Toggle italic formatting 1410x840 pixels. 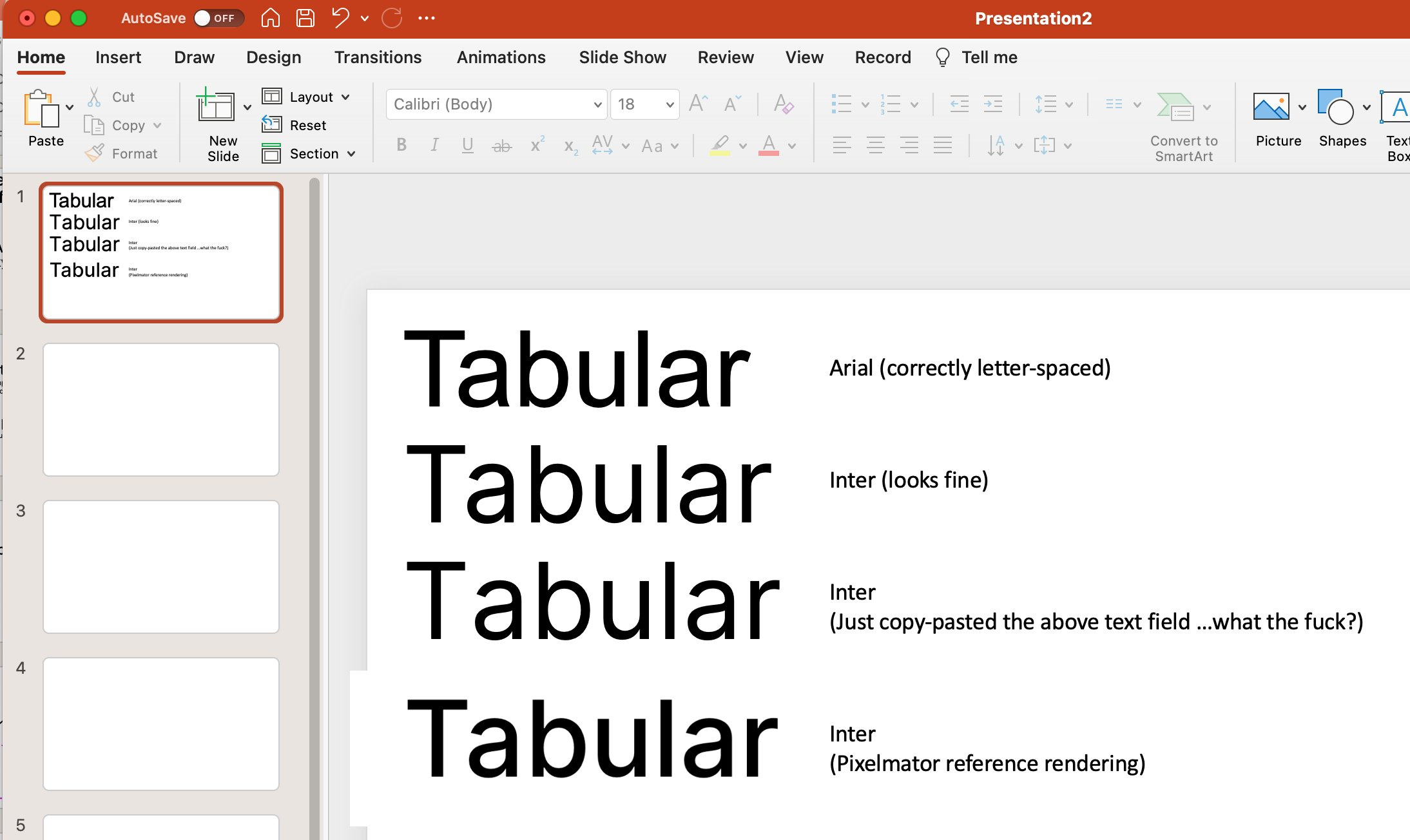pos(434,145)
